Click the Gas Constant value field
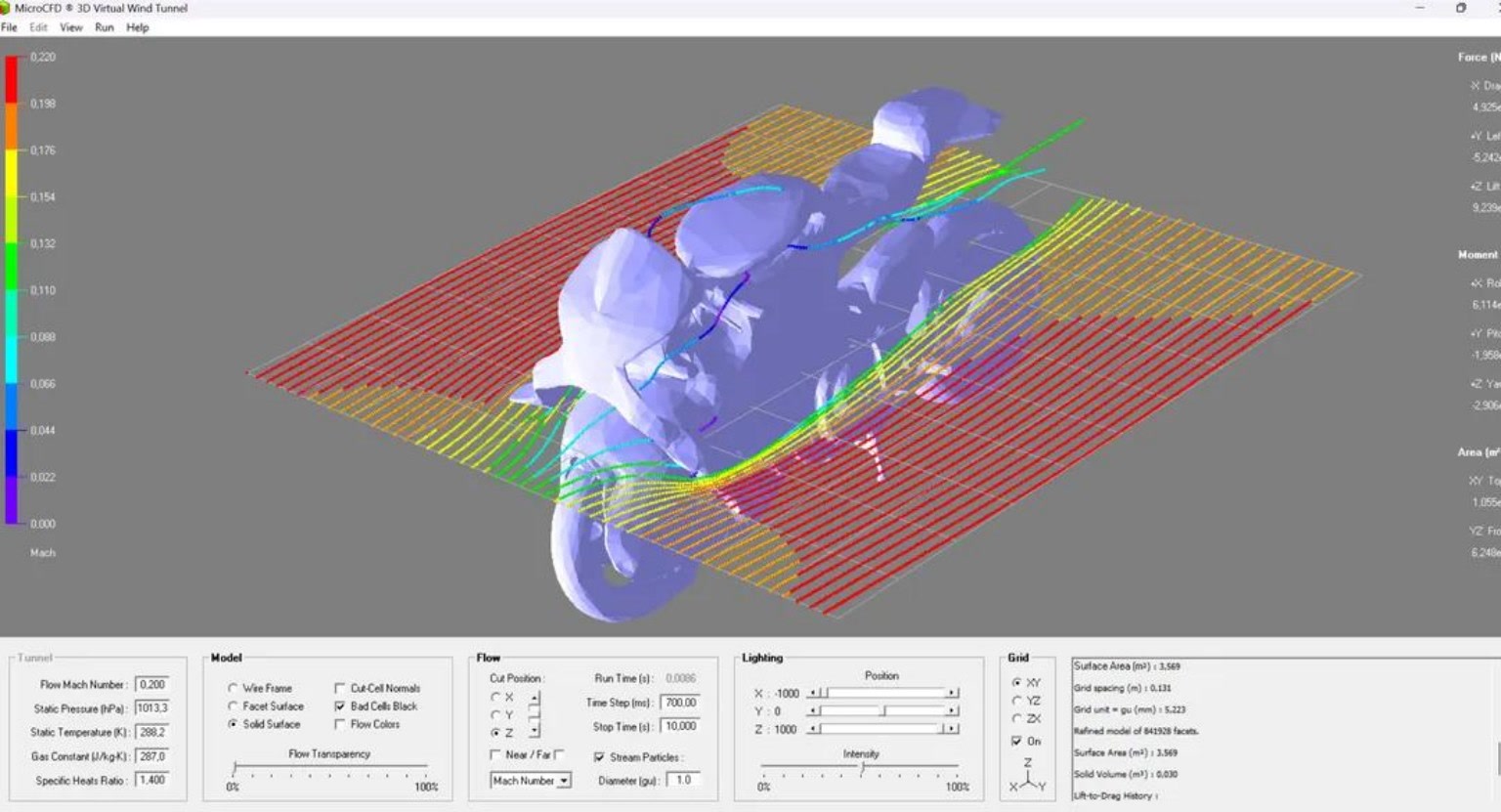Screen dimensions: 1501x812 [151, 756]
